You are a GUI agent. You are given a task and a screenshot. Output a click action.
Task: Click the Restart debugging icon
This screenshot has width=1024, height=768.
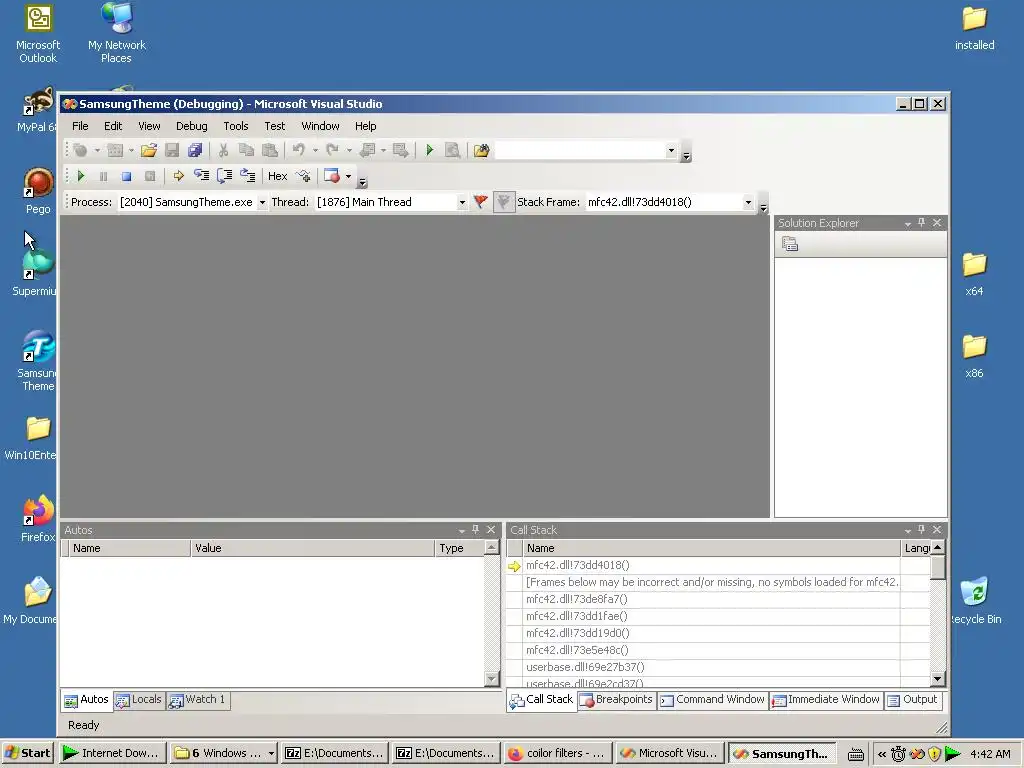[150, 176]
